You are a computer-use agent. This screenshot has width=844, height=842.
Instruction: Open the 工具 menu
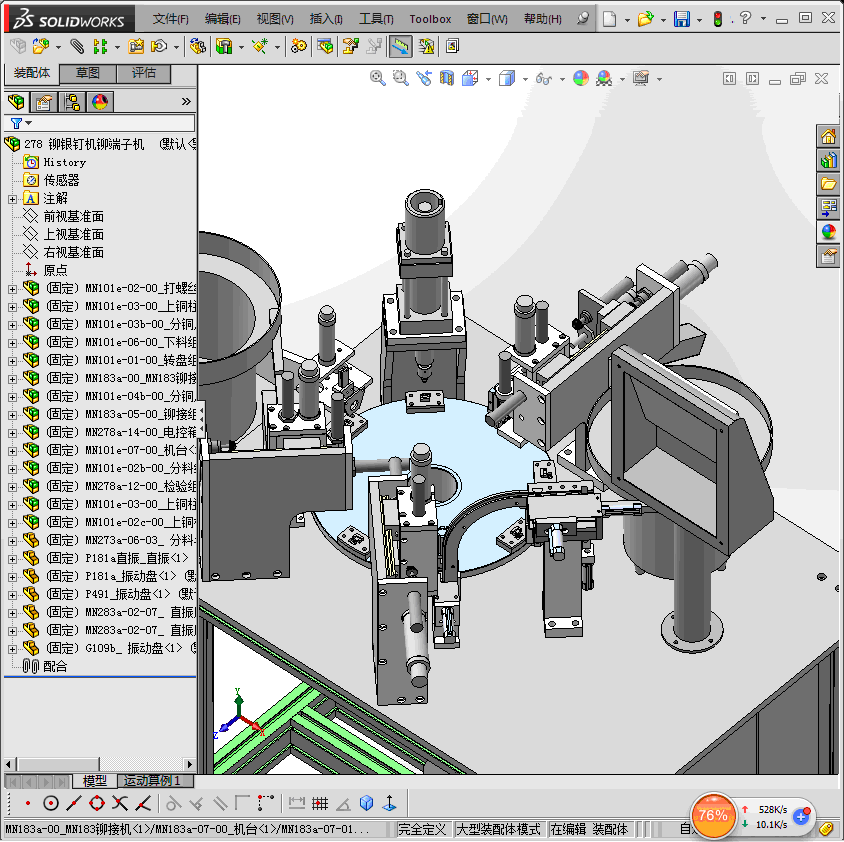(x=376, y=19)
